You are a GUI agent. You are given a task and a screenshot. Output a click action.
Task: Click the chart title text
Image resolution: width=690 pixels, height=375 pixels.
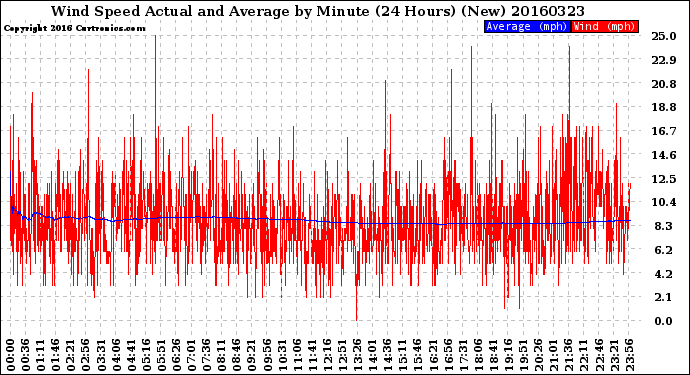pos(318,11)
